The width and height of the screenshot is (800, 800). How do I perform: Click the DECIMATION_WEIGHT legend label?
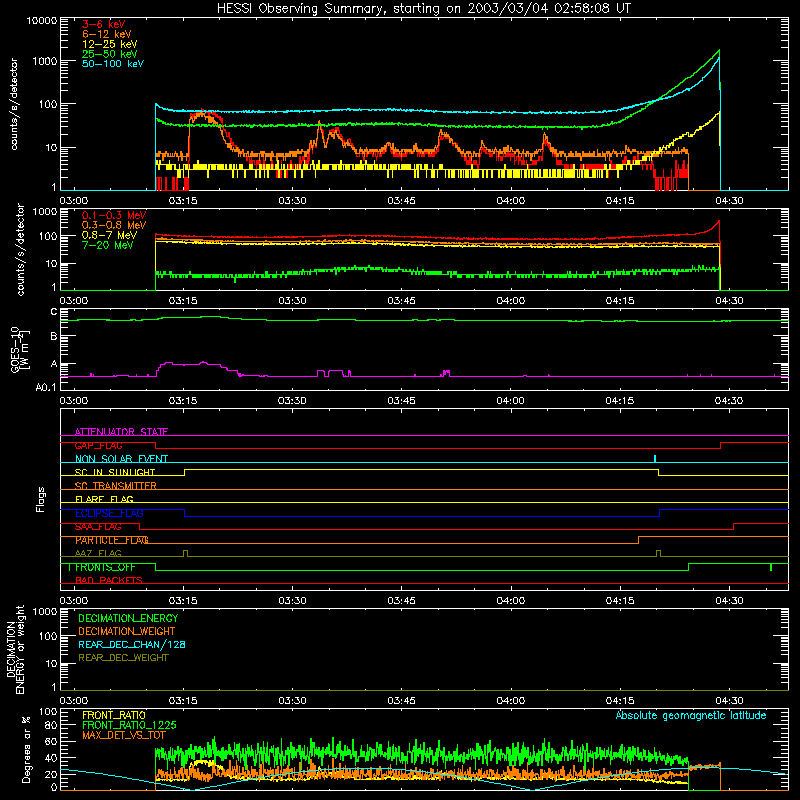tap(127, 631)
